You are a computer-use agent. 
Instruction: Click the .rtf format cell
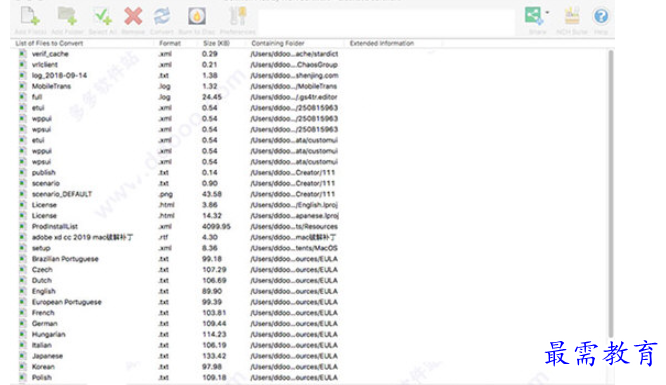coord(164,237)
